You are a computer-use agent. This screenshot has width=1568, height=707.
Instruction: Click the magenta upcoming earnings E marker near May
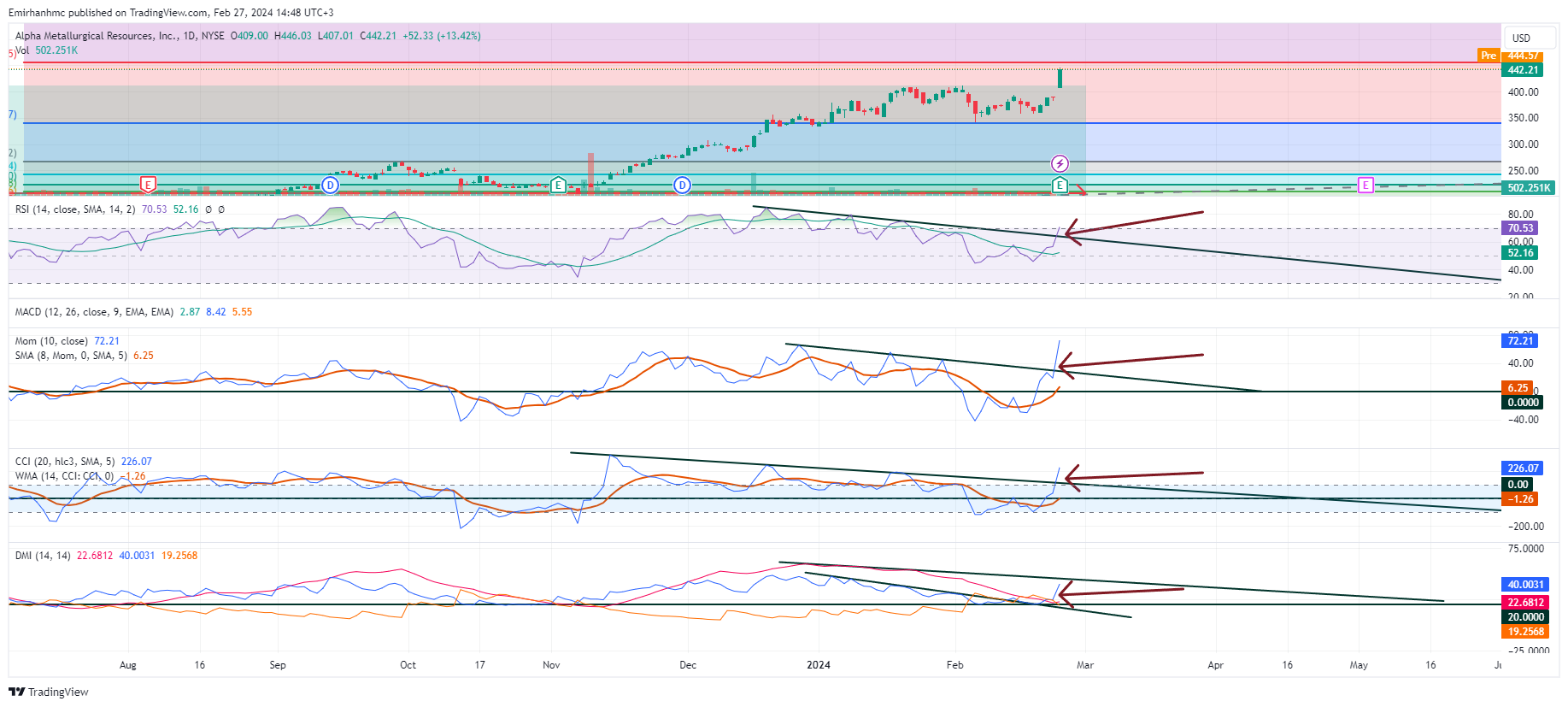pos(1365,185)
